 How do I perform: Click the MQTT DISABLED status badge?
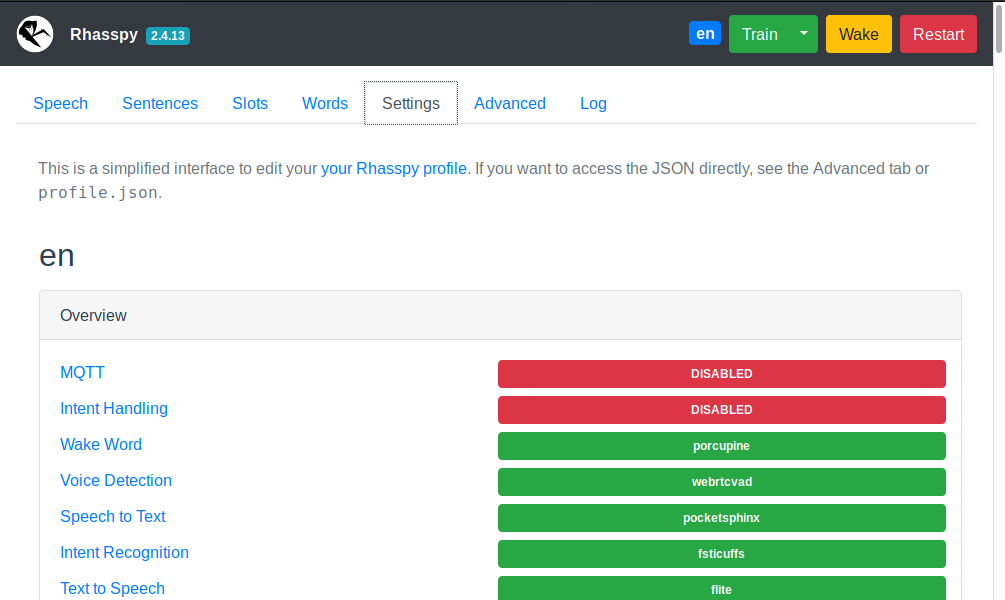pos(722,374)
